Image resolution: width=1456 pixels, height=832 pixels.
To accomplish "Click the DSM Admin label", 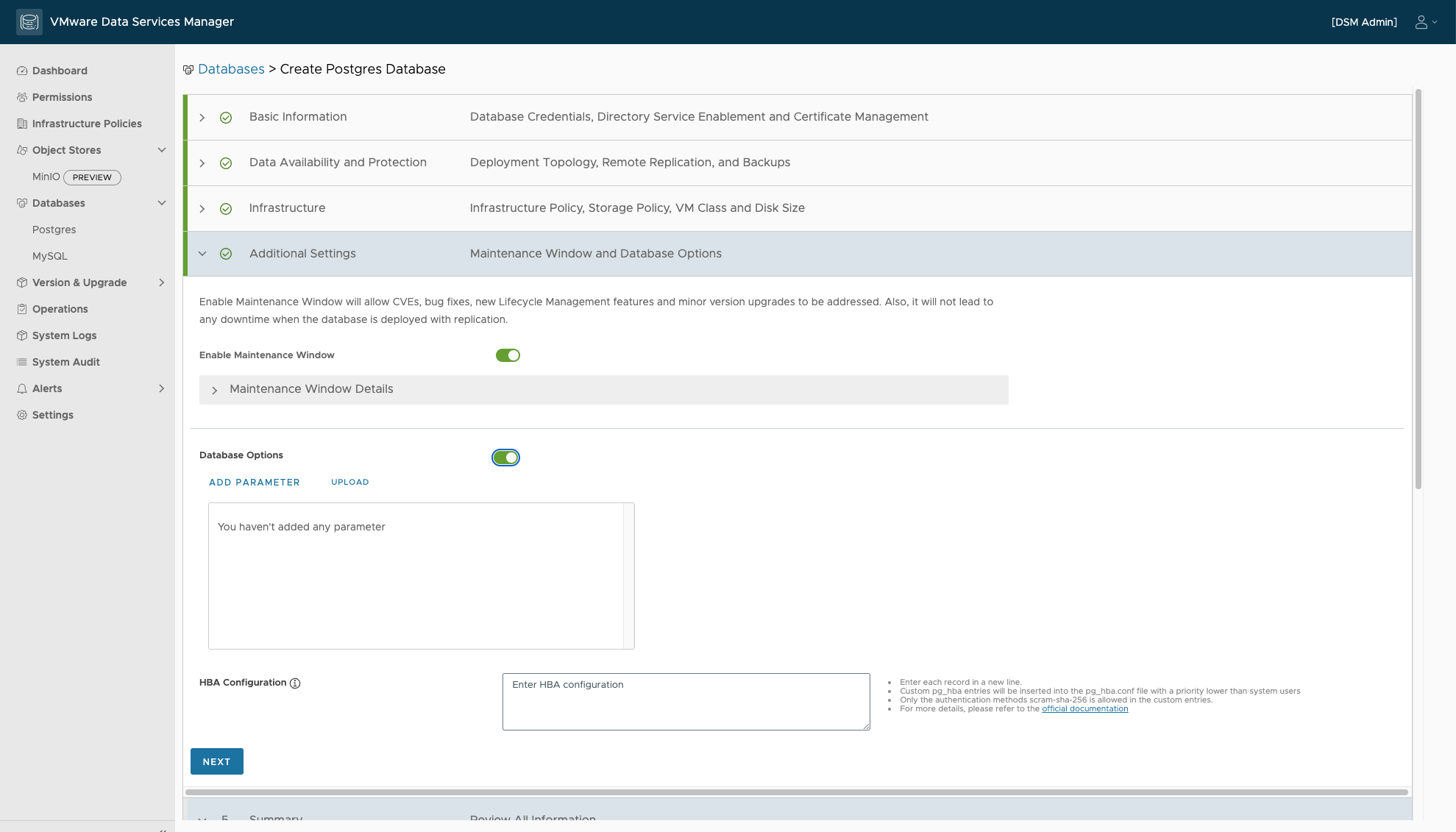I will pyautogui.click(x=1364, y=22).
